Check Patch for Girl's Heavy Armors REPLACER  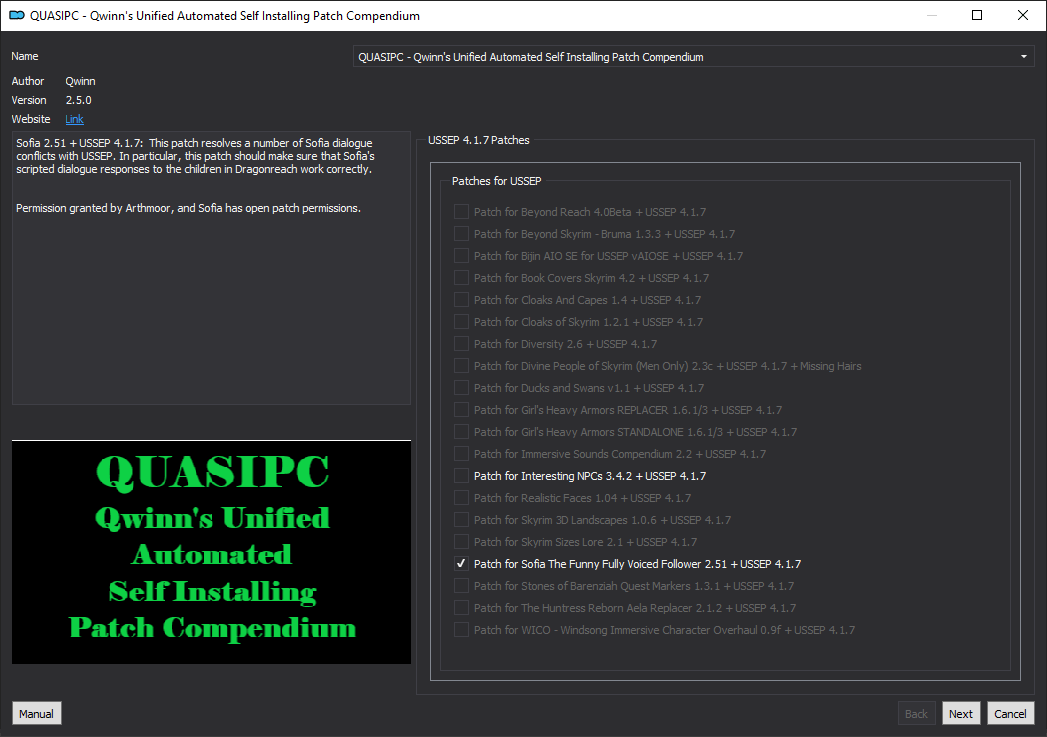tap(461, 410)
